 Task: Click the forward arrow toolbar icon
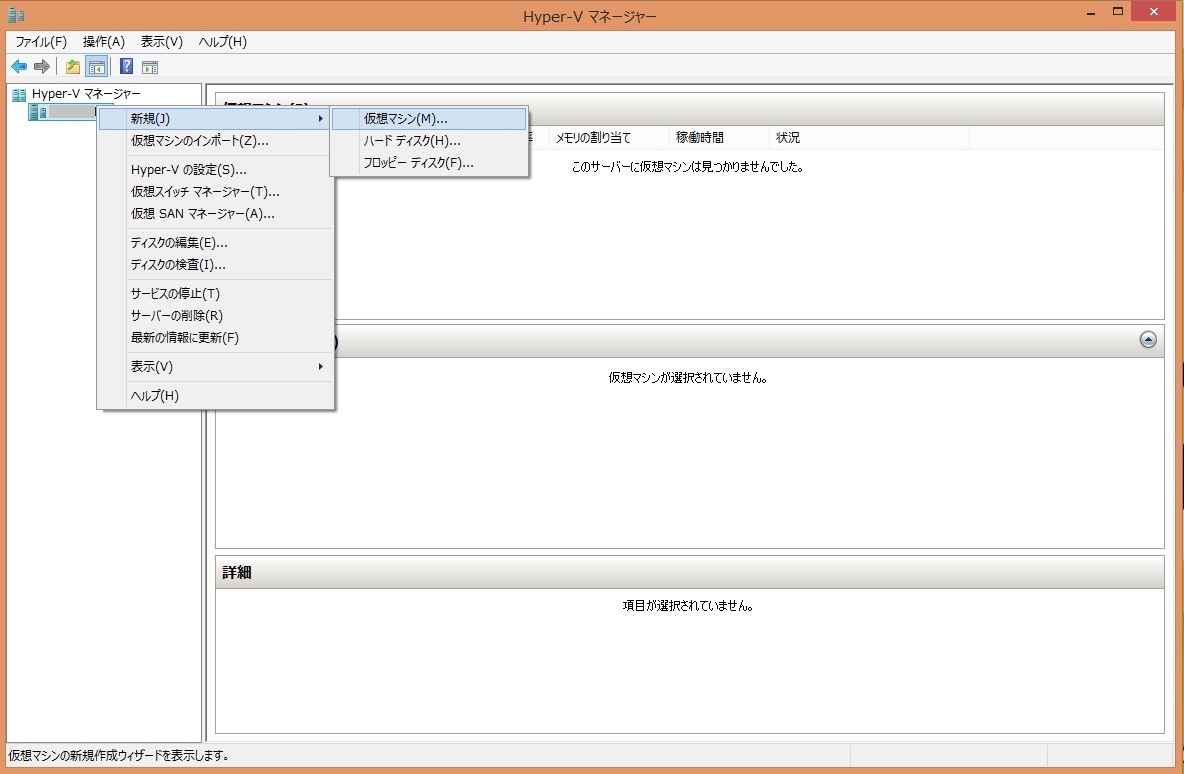click(42, 67)
